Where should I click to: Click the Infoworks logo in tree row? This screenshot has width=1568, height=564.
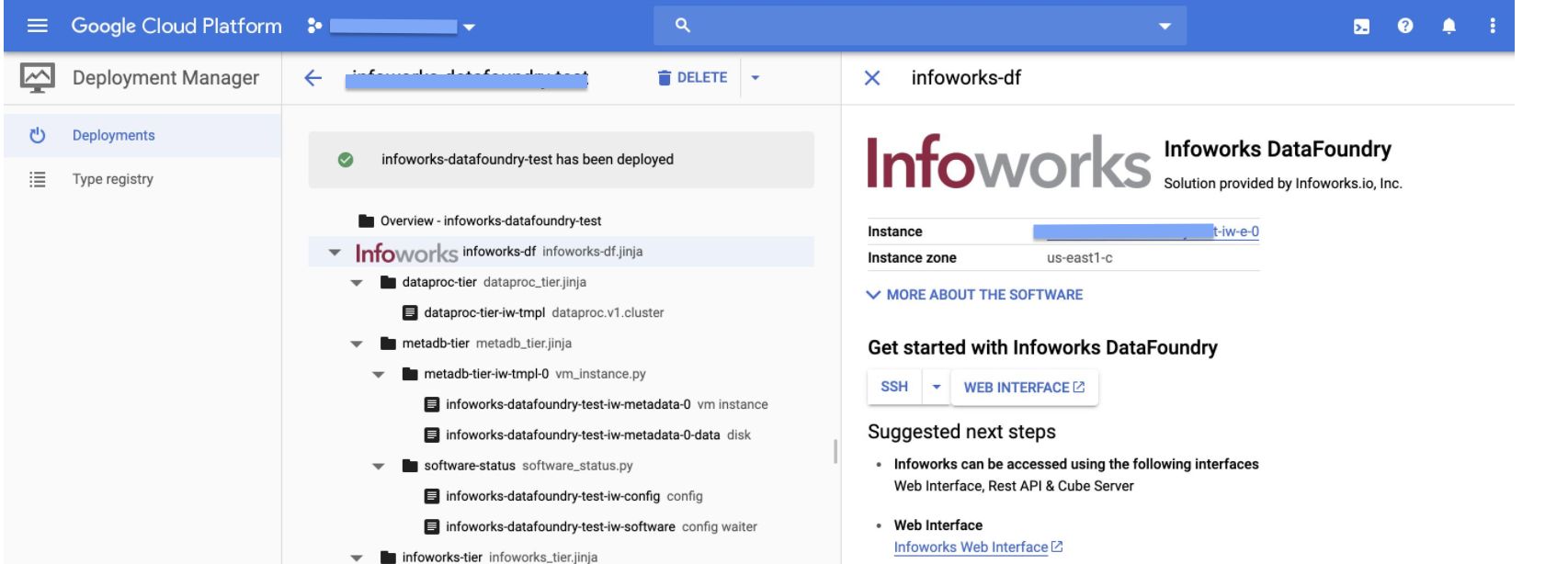[406, 253]
